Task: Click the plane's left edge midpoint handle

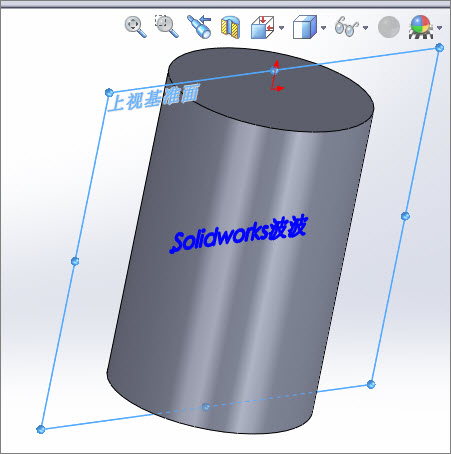Action: [75, 261]
